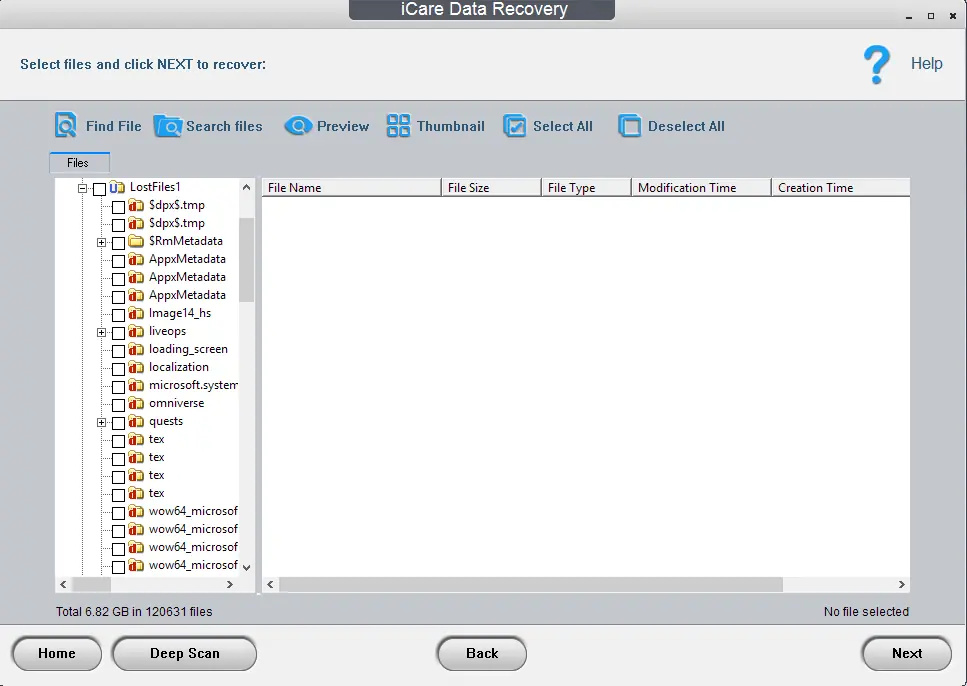Click the file list scroll-right arrow
Image resolution: width=967 pixels, height=686 pixels.
click(902, 584)
